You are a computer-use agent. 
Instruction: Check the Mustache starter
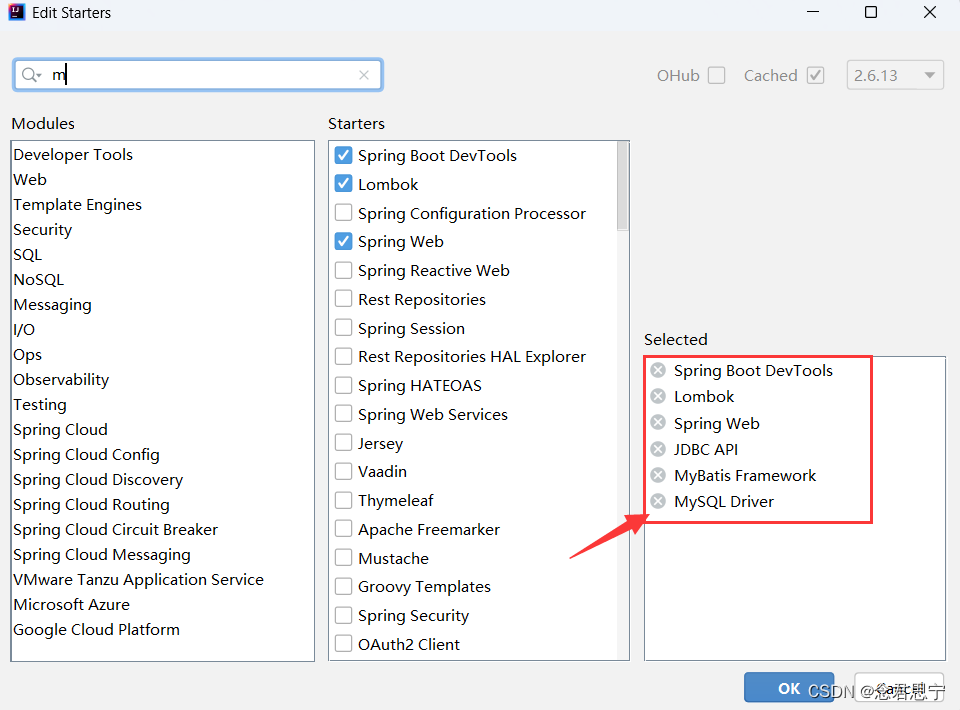(343, 558)
